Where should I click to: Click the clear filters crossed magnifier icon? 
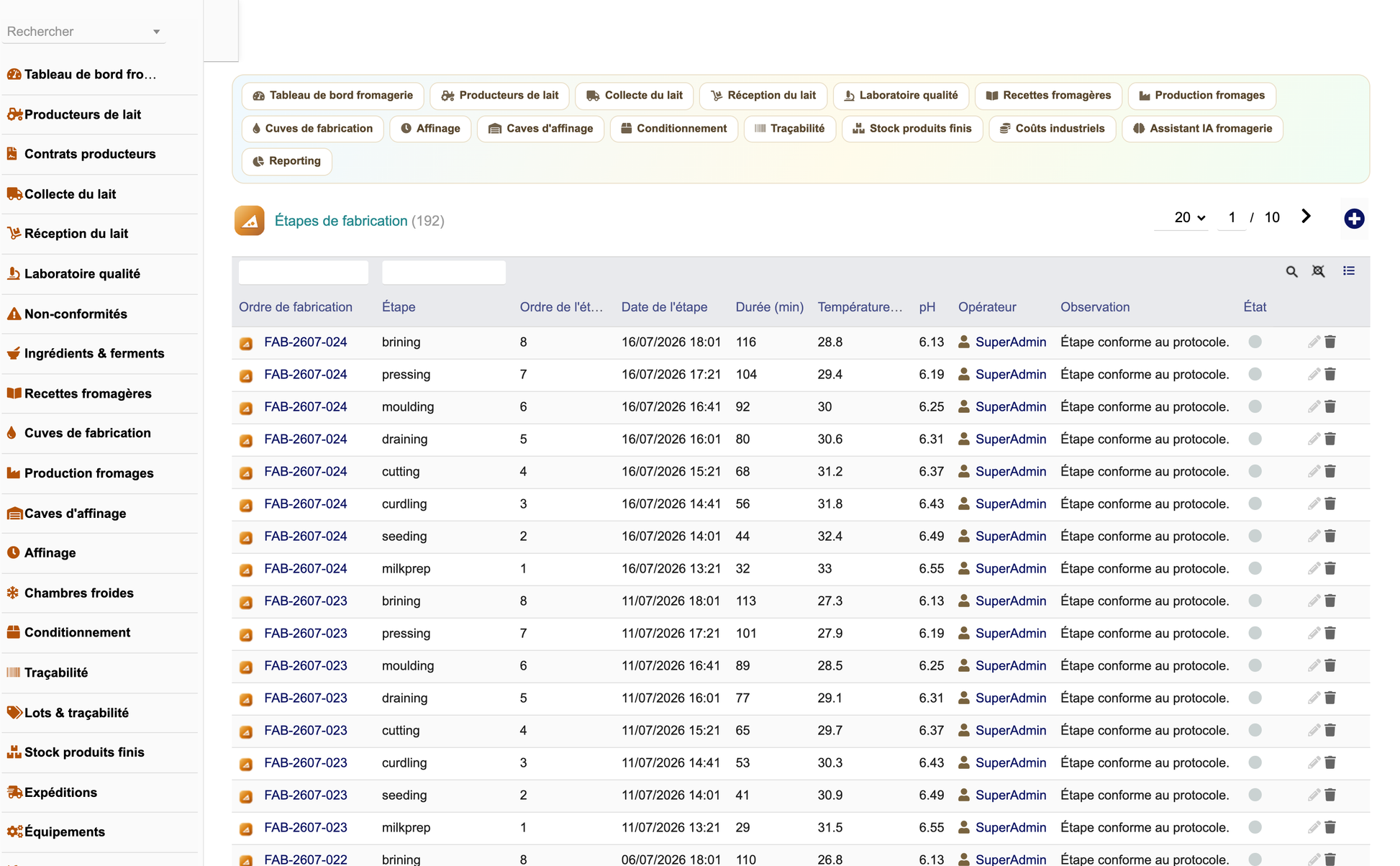[1318, 271]
